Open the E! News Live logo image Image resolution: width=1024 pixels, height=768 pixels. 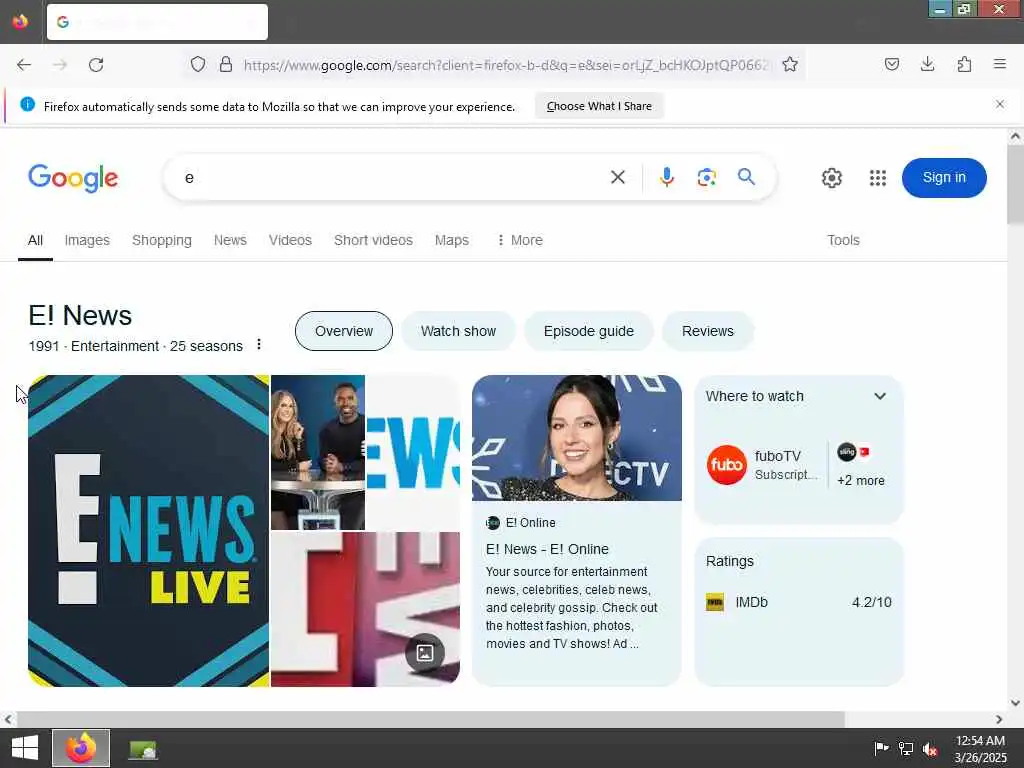148,530
